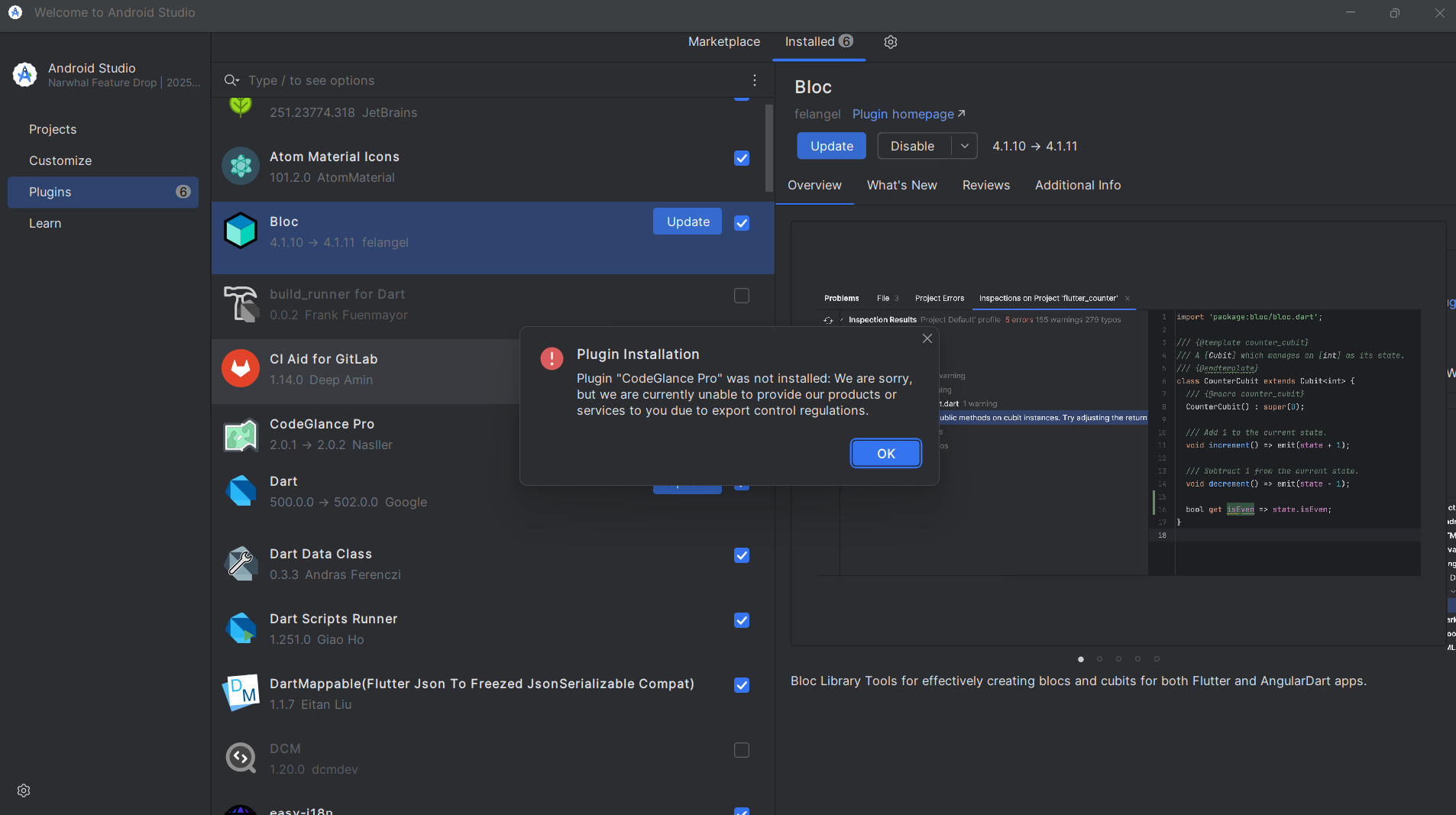
Task: Switch to the Marketplace tab
Action: pos(723,42)
